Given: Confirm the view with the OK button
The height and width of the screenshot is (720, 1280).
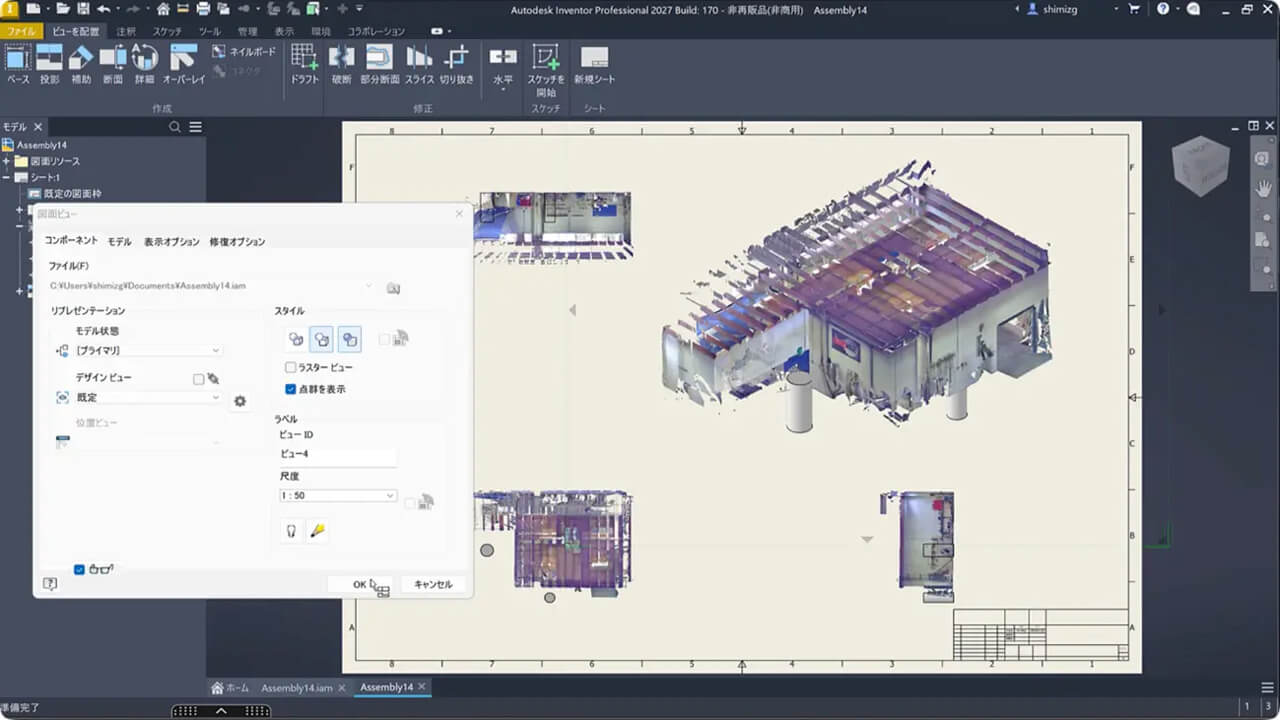Looking at the screenshot, I should 360,584.
